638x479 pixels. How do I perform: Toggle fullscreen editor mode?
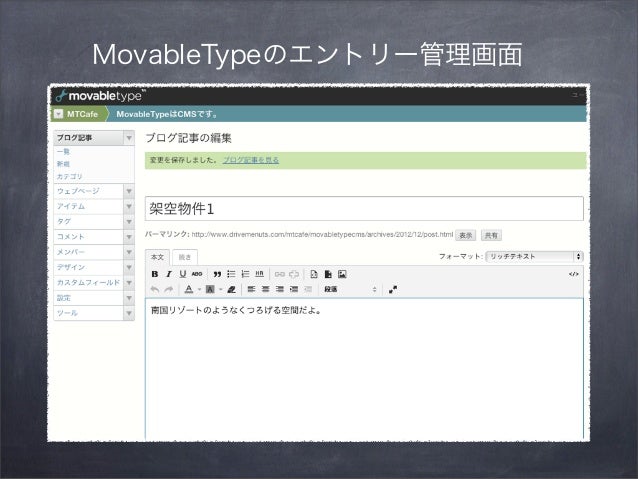[393, 289]
